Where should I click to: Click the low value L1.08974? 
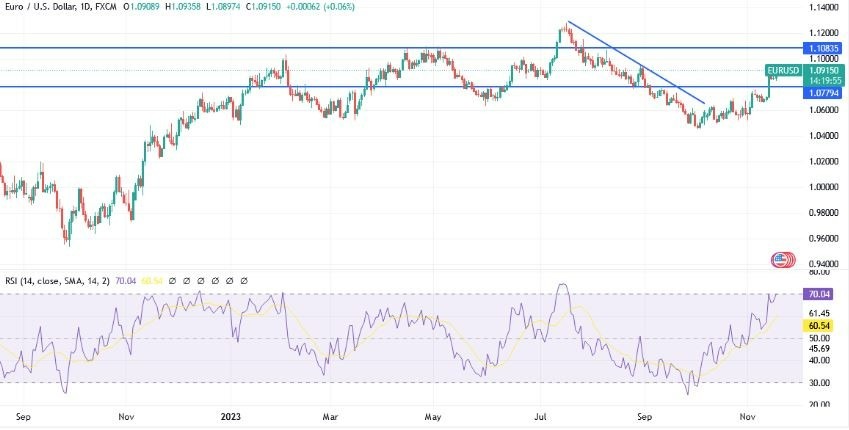coord(223,7)
